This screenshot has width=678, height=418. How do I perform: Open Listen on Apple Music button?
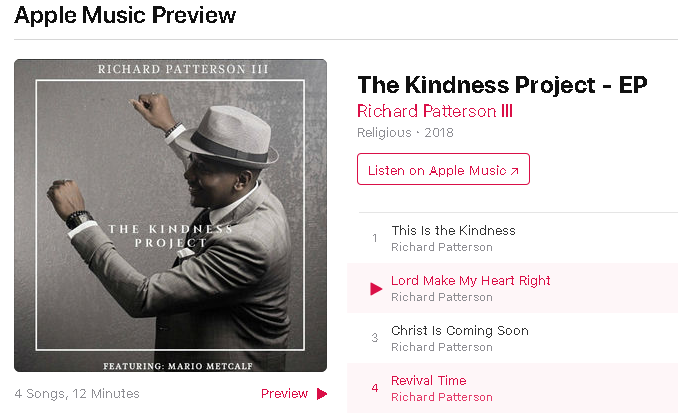(x=443, y=169)
